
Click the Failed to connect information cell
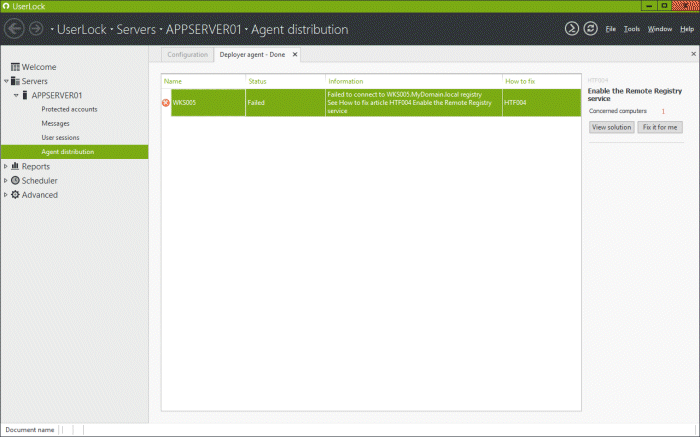414,103
